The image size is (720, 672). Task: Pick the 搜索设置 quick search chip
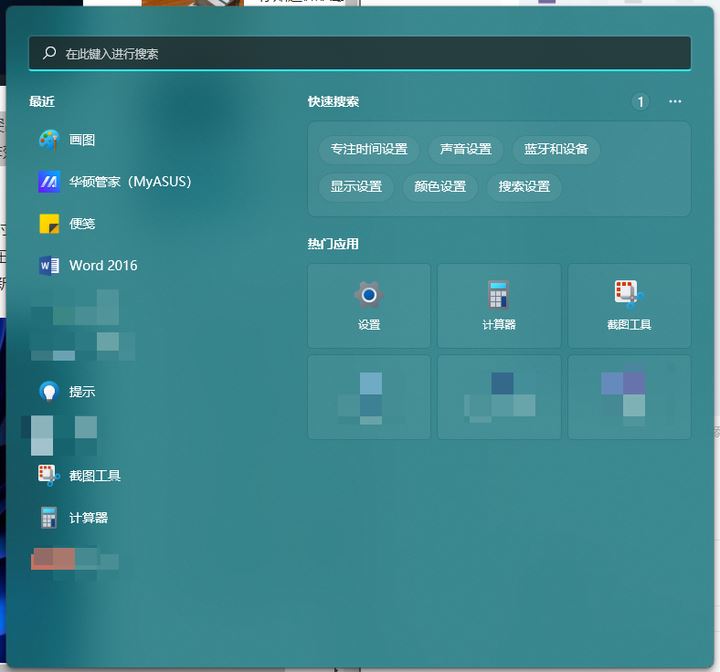coord(524,186)
